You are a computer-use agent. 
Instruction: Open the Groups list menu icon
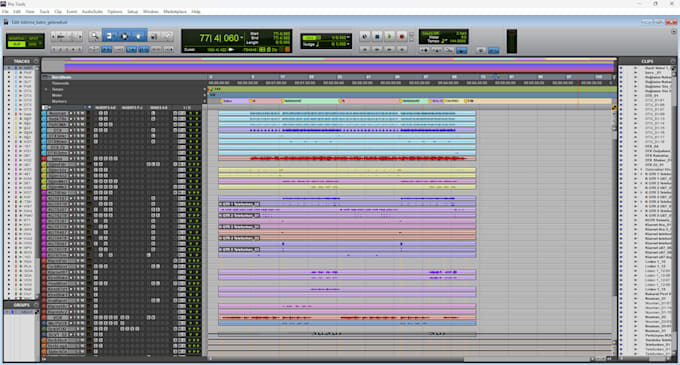tap(36, 305)
